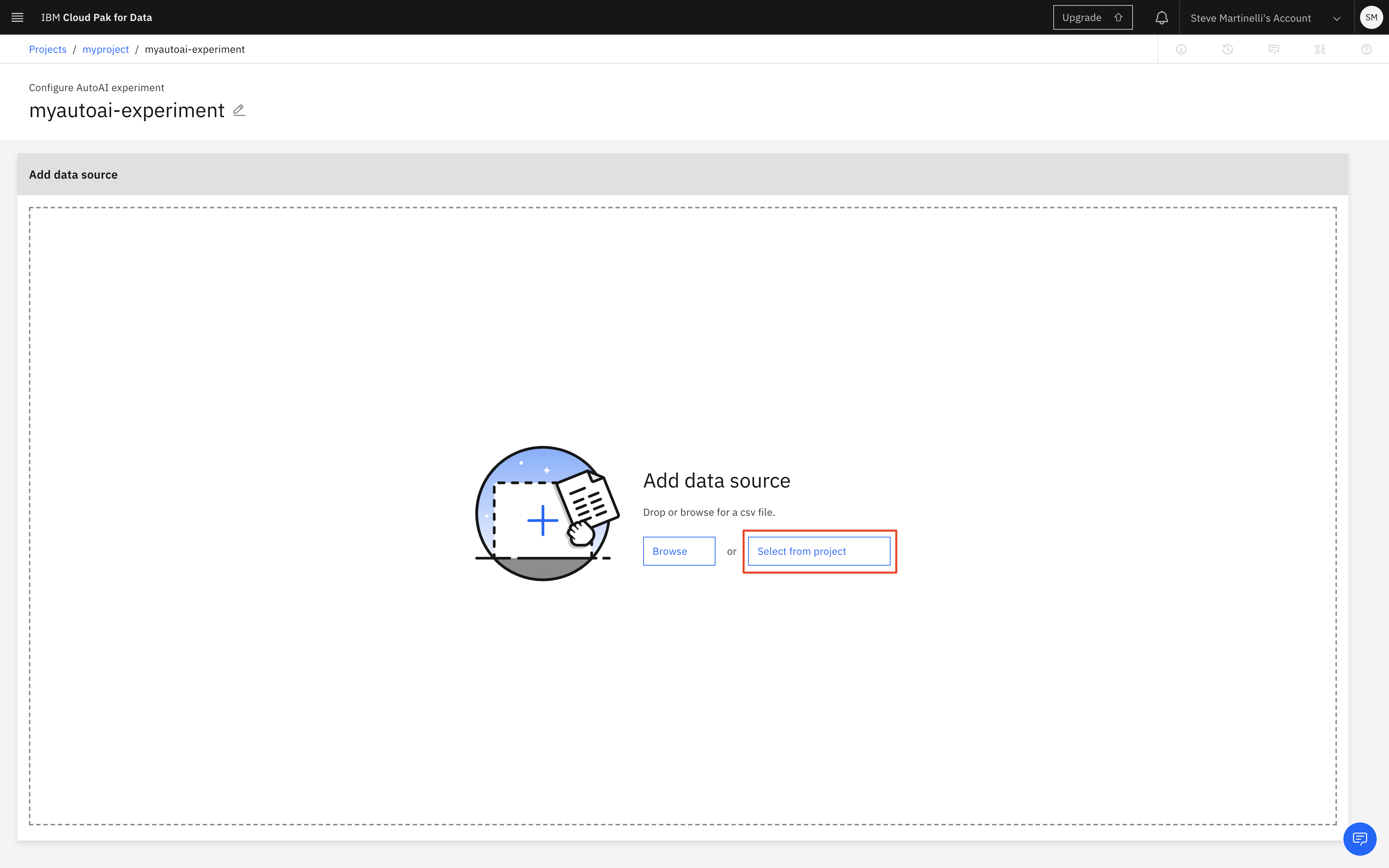1389x868 pixels.
Task: Click IBM Cloud Pak for Data title
Action: pyautogui.click(x=97, y=17)
